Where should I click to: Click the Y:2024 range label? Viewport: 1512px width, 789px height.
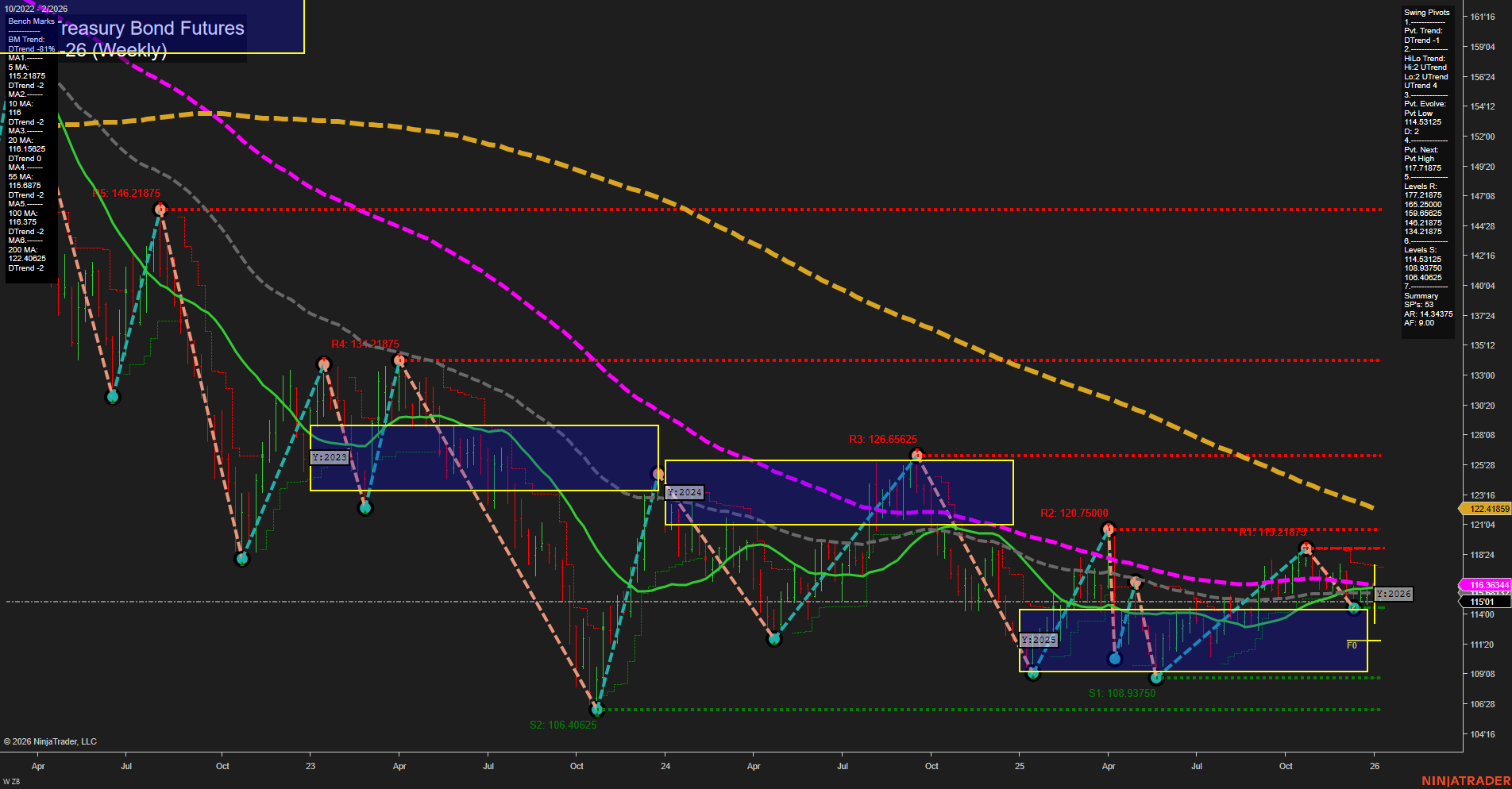tap(685, 491)
